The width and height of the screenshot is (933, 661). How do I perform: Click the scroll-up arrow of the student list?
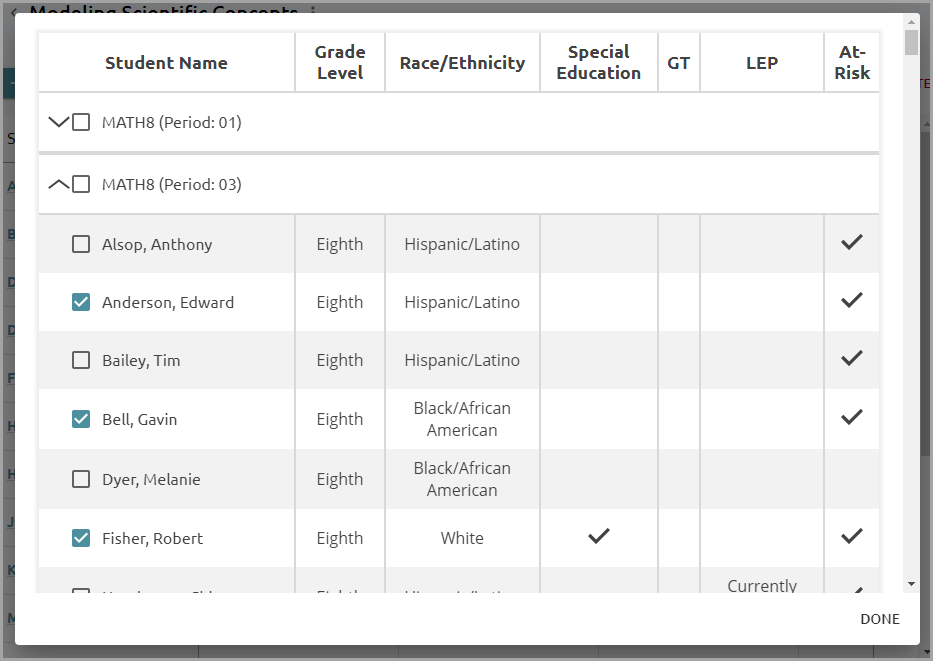[x=911, y=22]
